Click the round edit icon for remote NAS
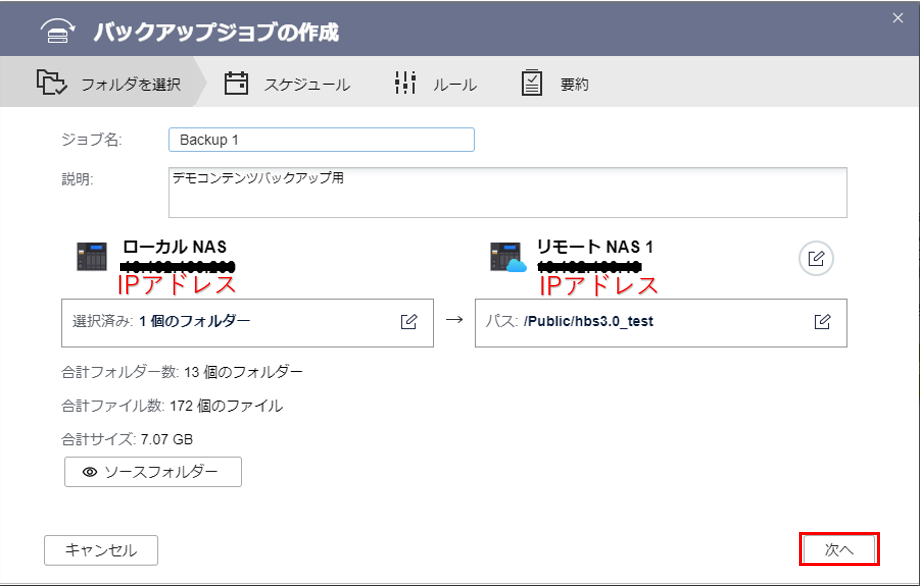 point(816,259)
